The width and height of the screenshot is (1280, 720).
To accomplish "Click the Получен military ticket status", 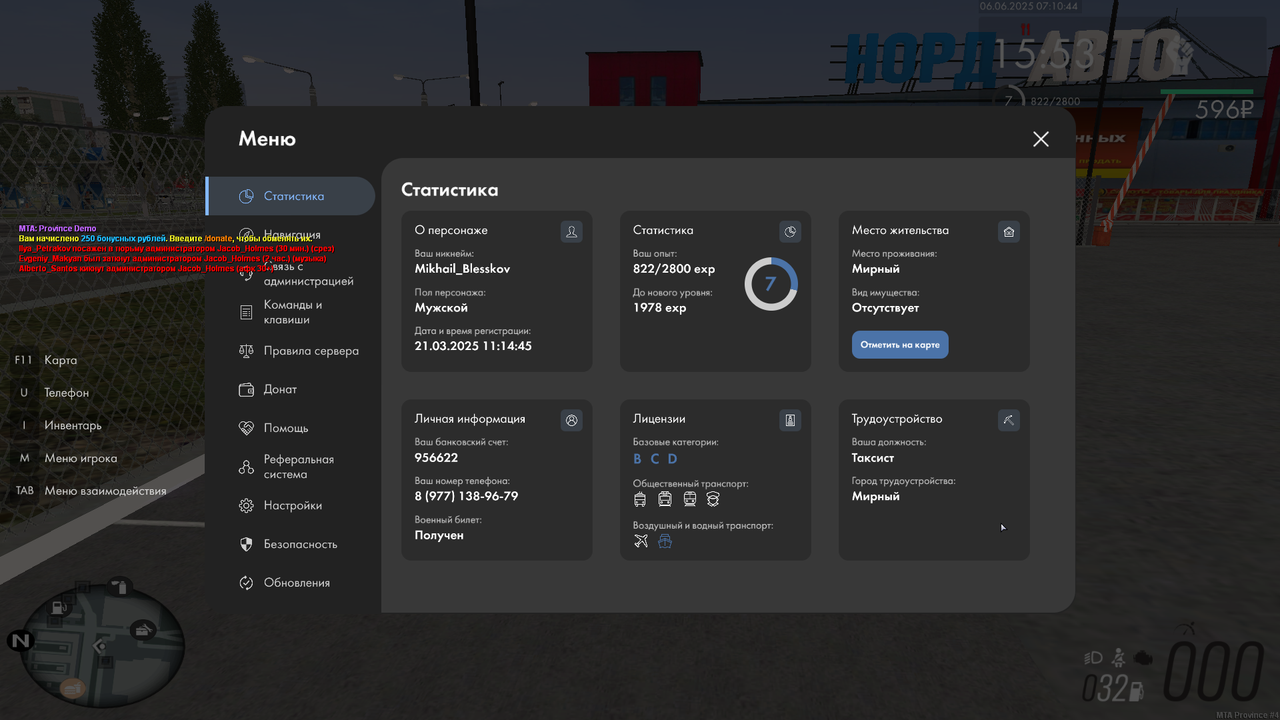I will coord(439,535).
